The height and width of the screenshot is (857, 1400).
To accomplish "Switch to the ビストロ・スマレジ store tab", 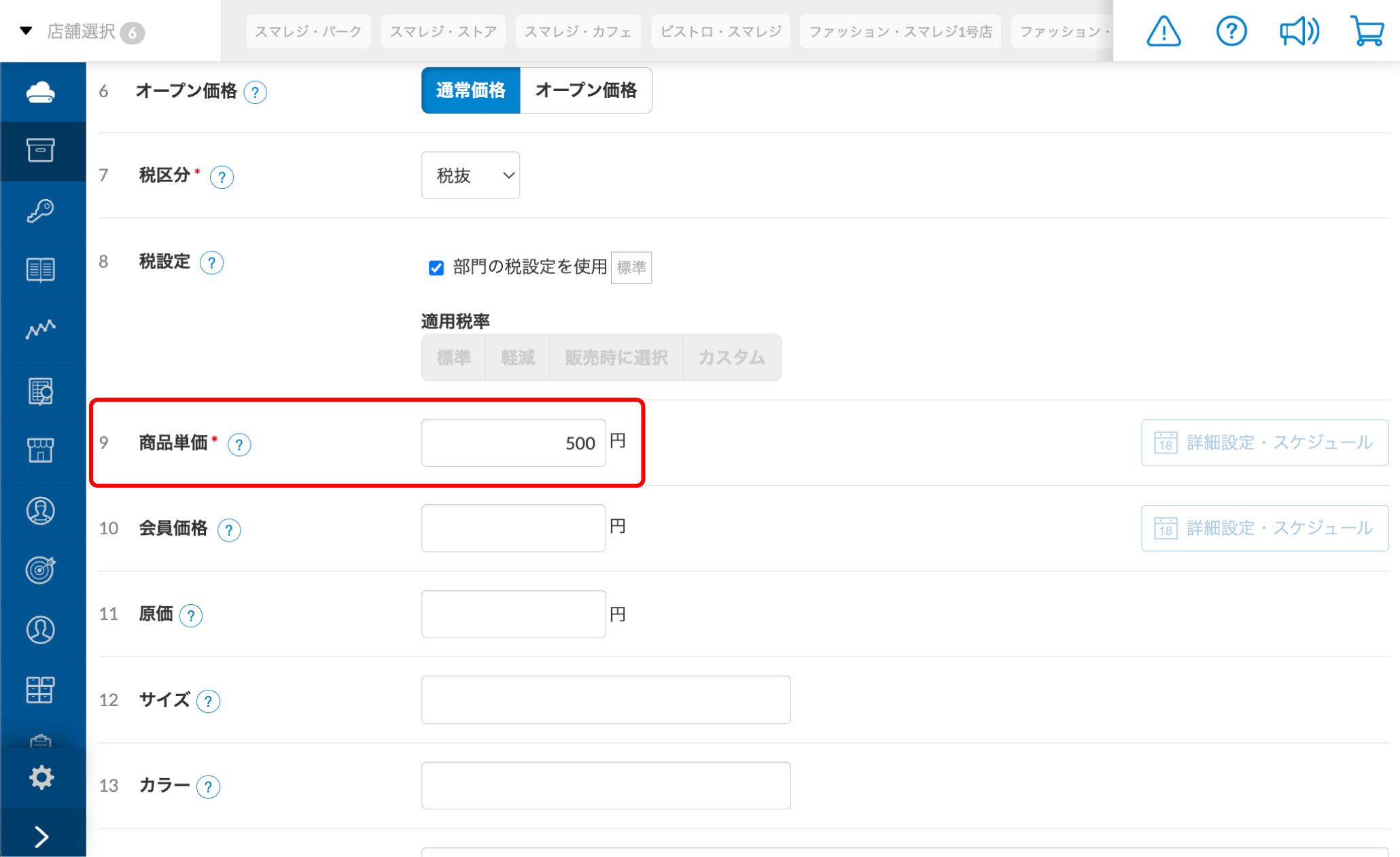I will coord(720,31).
